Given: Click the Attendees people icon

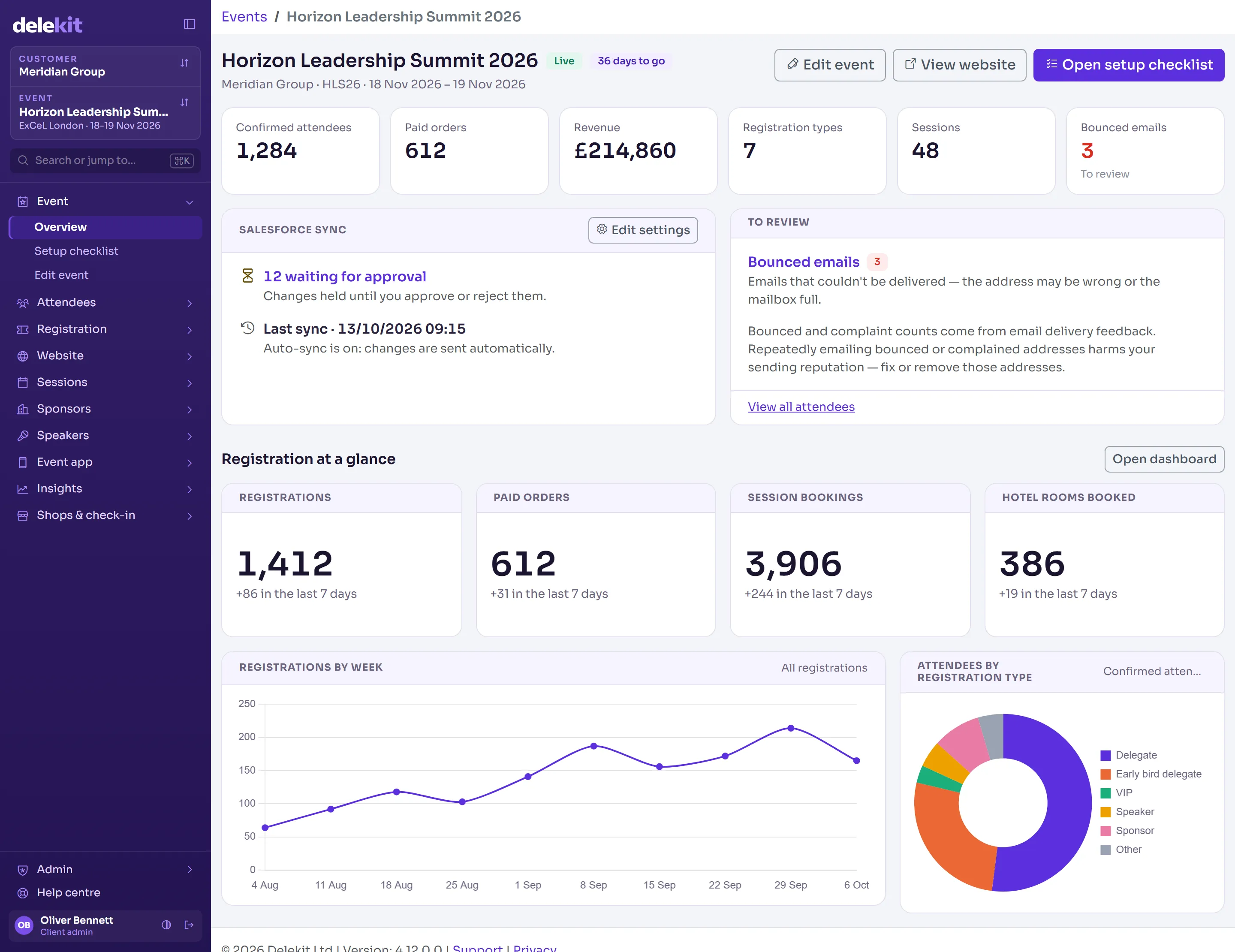Looking at the screenshot, I should [x=23, y=303].
